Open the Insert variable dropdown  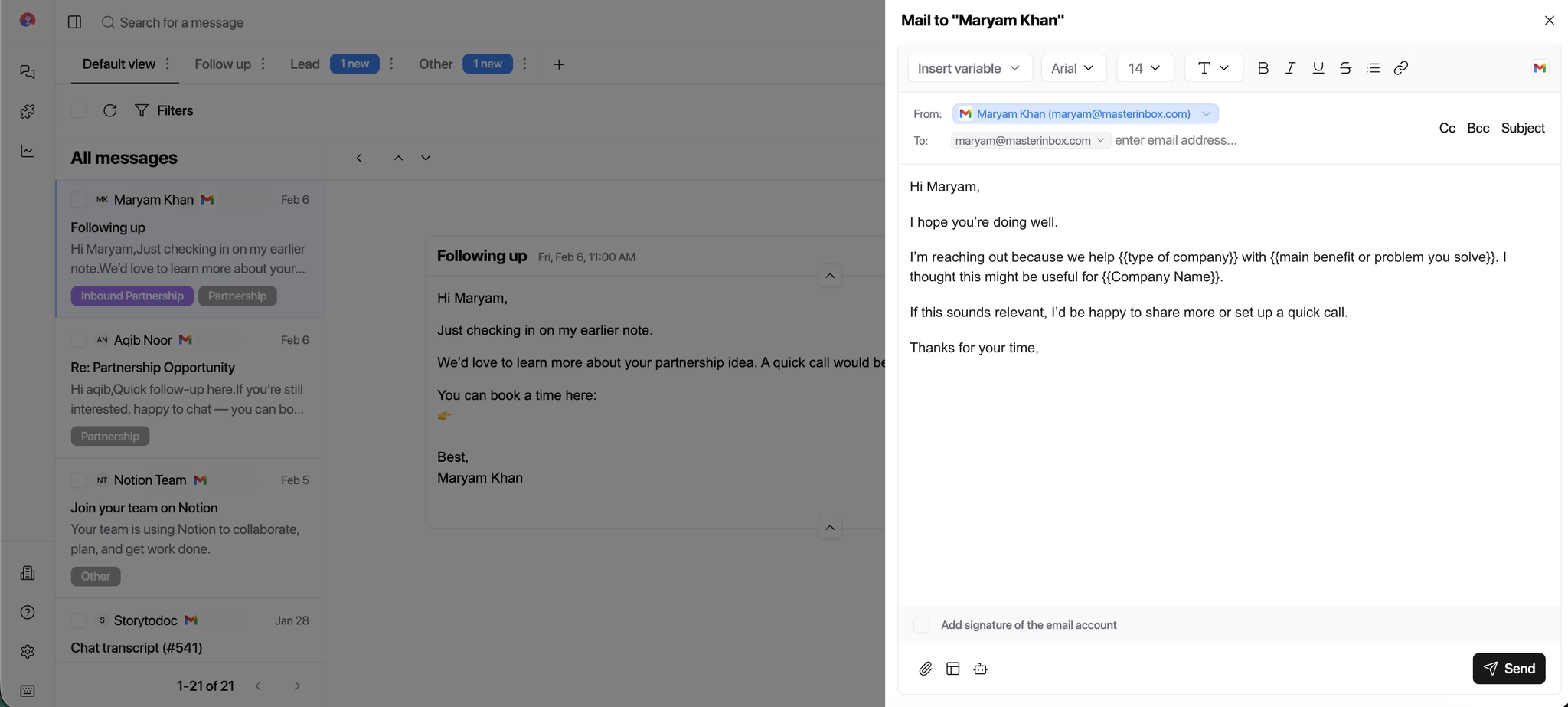tap(968, 68)
